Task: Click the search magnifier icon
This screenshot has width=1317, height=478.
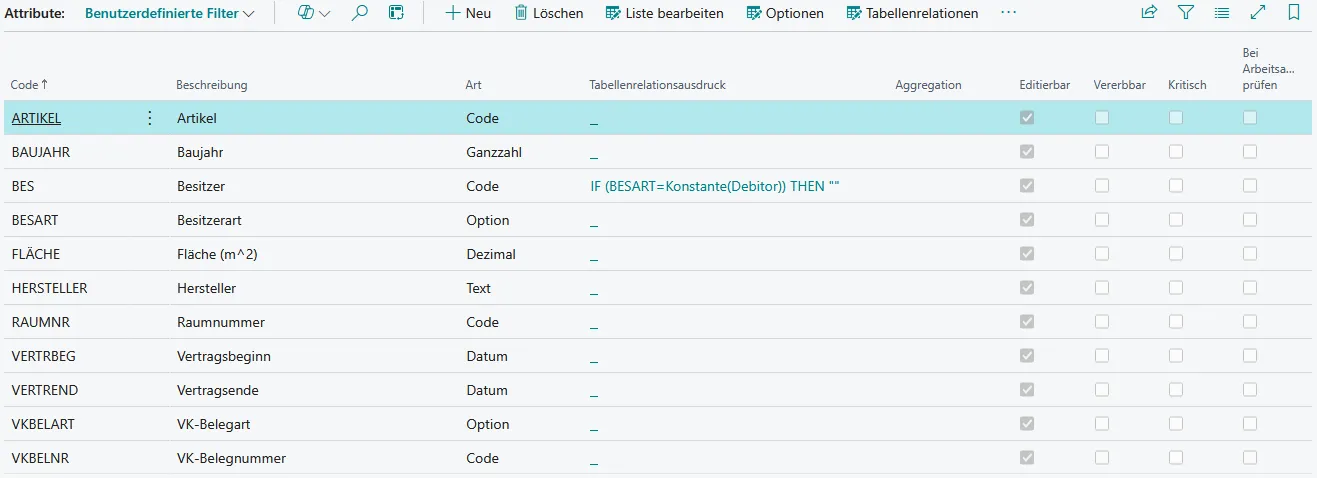Action: 360,13
